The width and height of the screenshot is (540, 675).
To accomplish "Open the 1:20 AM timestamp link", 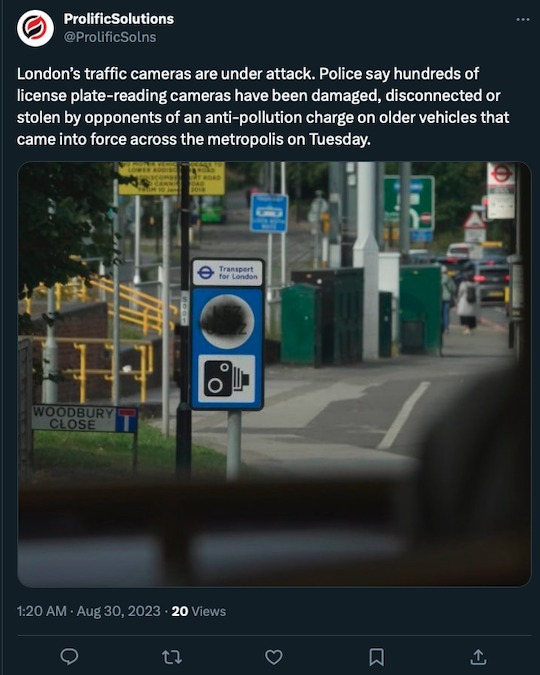I will point(42,611).
